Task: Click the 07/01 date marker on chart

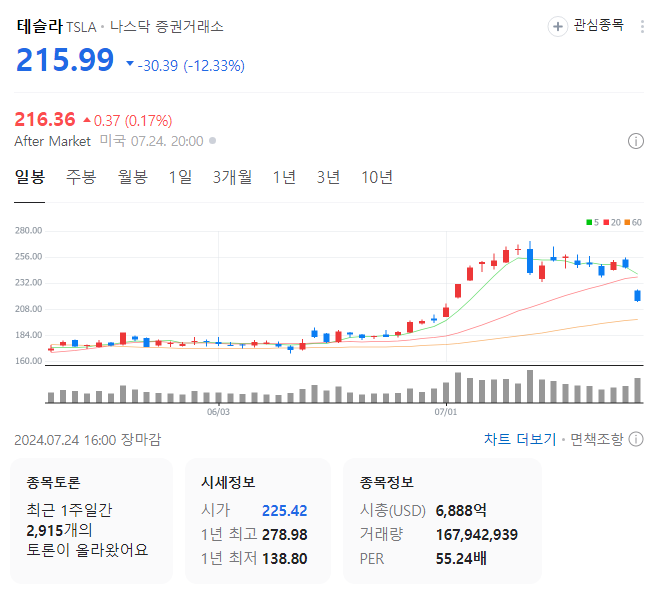Action: (446, 412)
